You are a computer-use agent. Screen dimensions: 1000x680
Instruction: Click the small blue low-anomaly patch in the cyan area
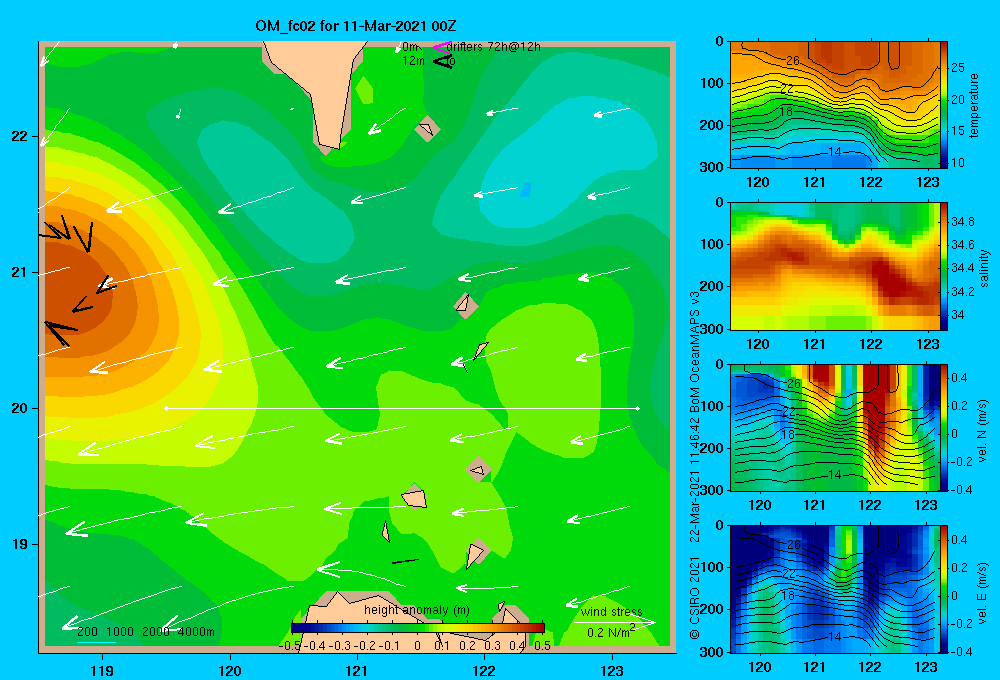525,189
